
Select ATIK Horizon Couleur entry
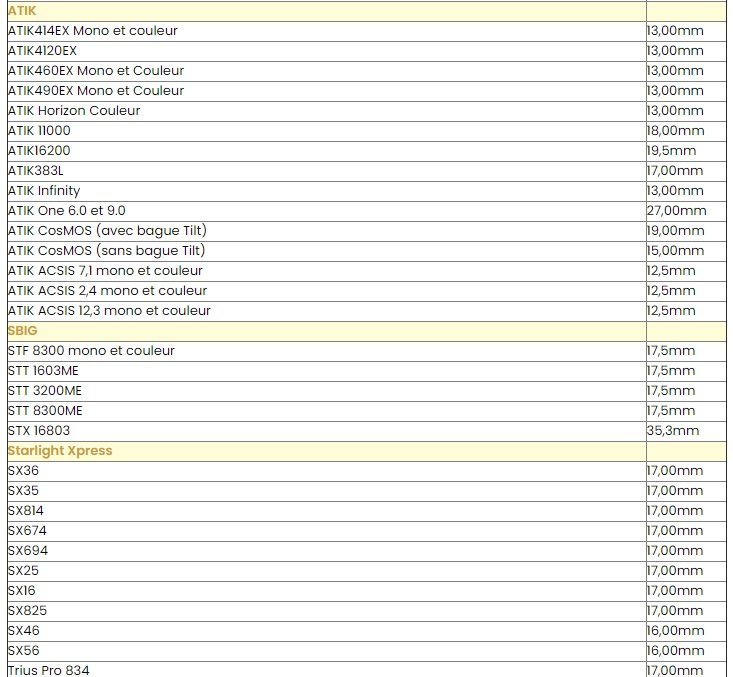pos(74,111)
